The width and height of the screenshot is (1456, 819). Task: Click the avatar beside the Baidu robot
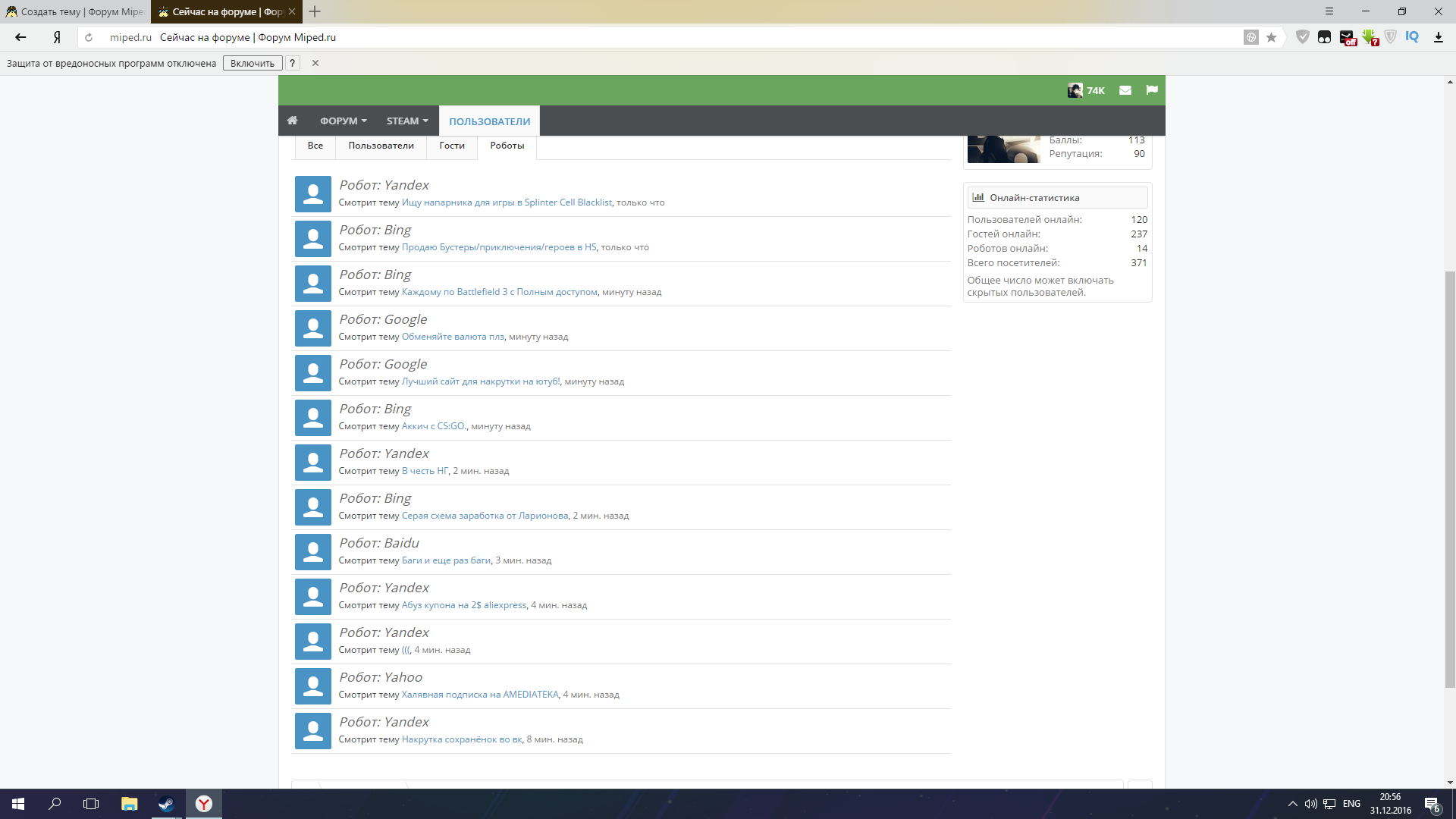(x=313, y=552)
